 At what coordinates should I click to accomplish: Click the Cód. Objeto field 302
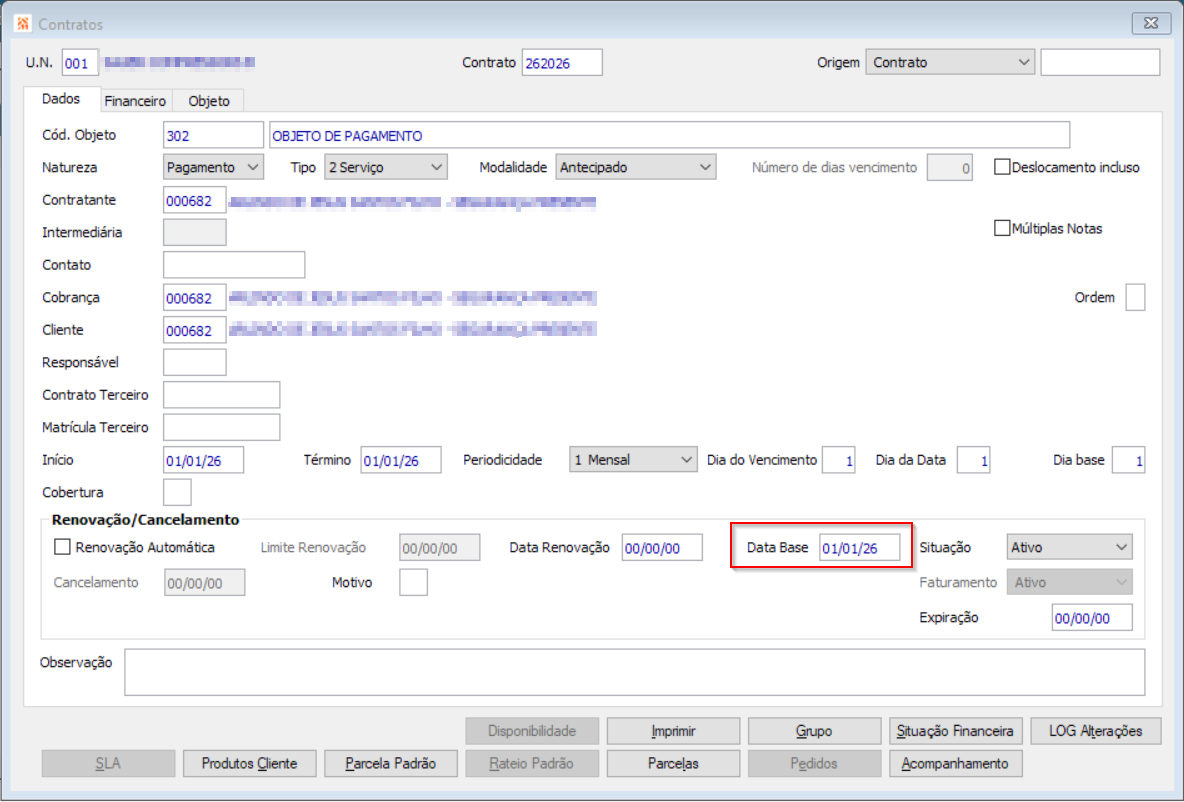coord(214,135)
